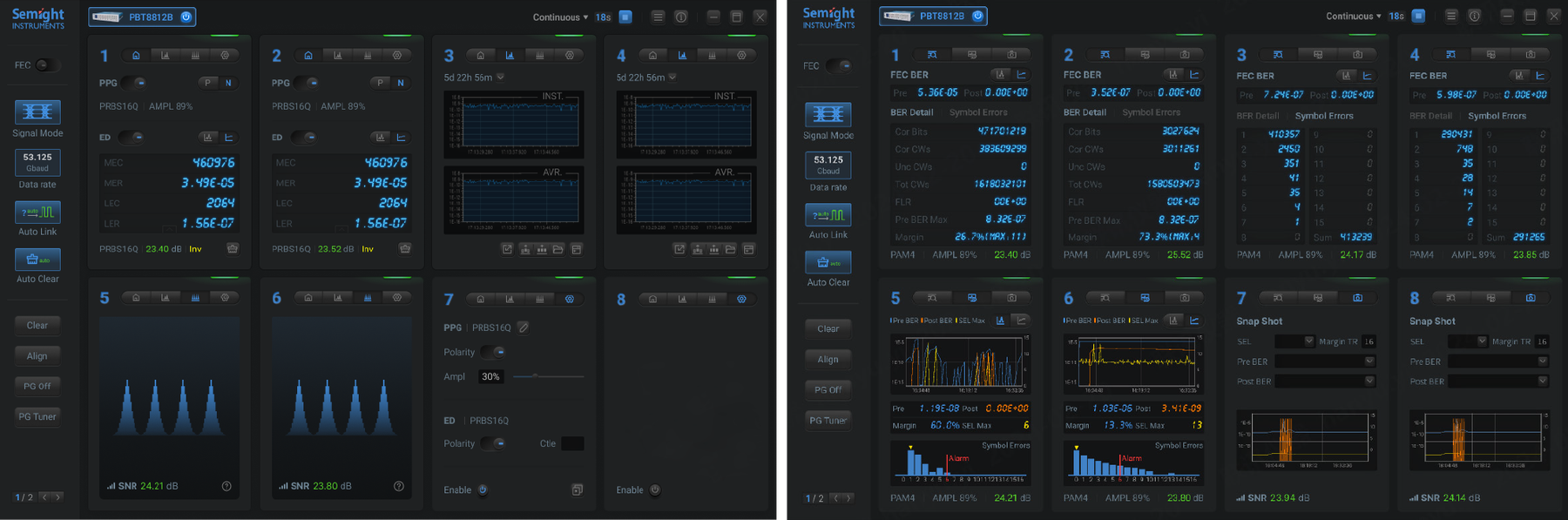Viewport: 1568px width, 520px height.
Task: Select P polarity button in channel 2, left window
Action: click(x=380, y=83)
